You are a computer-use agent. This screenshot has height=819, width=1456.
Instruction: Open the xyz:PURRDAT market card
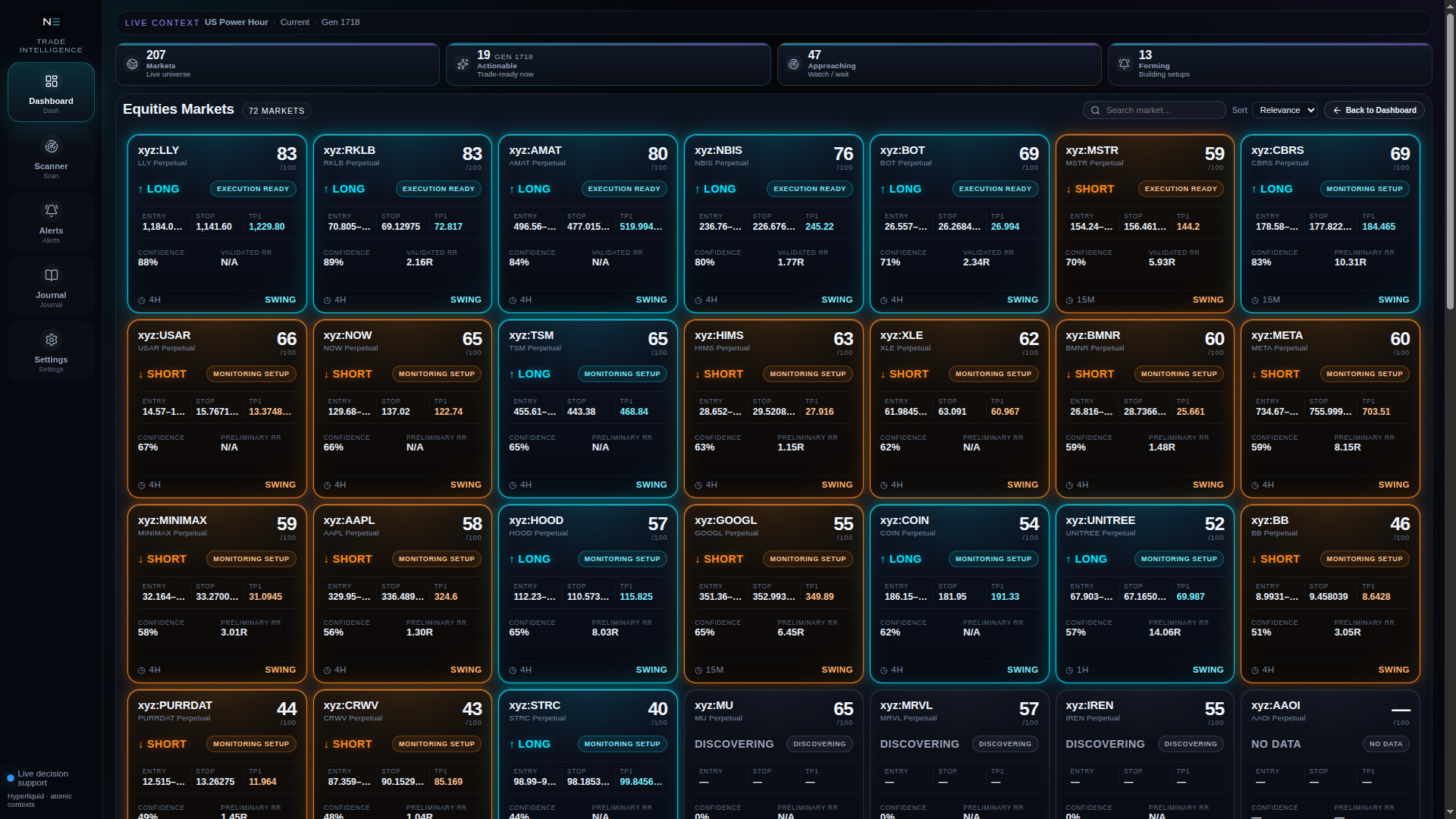pyautogui.click(x=217, y=755)
